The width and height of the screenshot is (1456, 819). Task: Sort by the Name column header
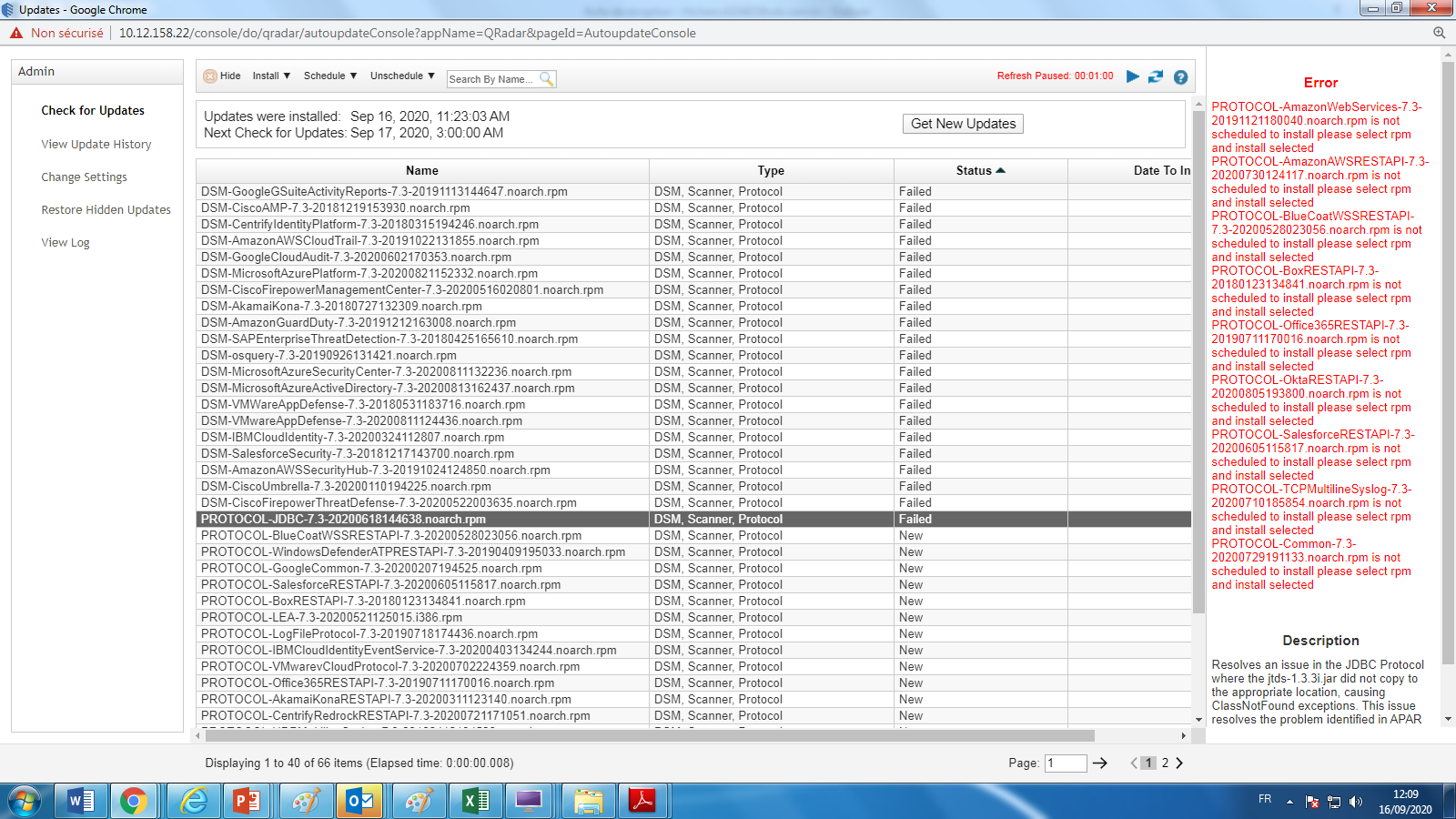pyautogui.click(x=422, y=170)
